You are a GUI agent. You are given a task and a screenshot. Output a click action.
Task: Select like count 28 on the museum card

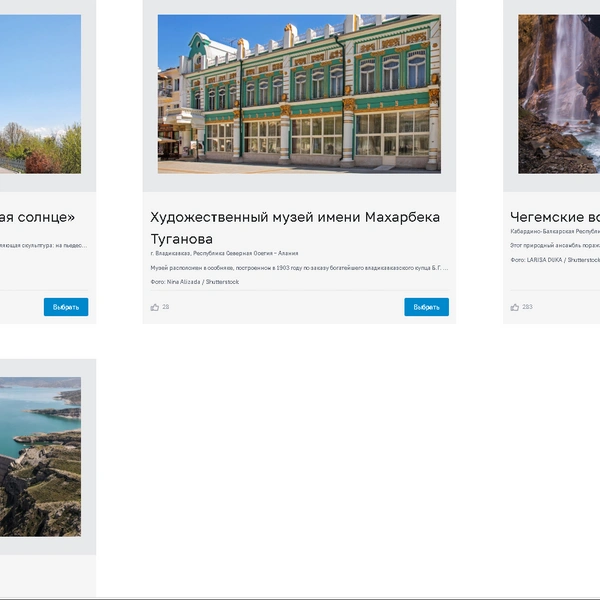tap(166, 307)
